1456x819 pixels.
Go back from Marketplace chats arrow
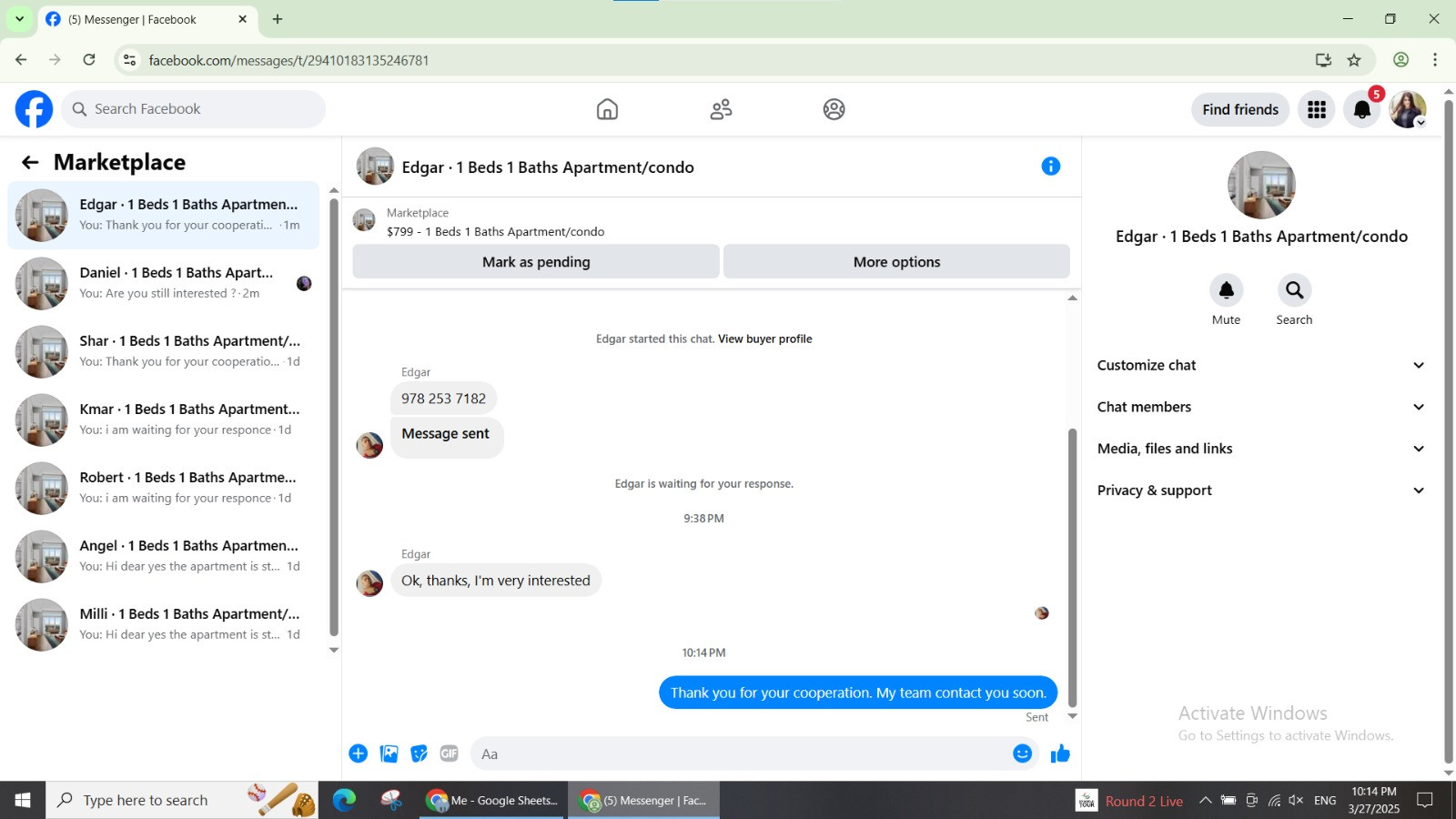tap(30, 162)
